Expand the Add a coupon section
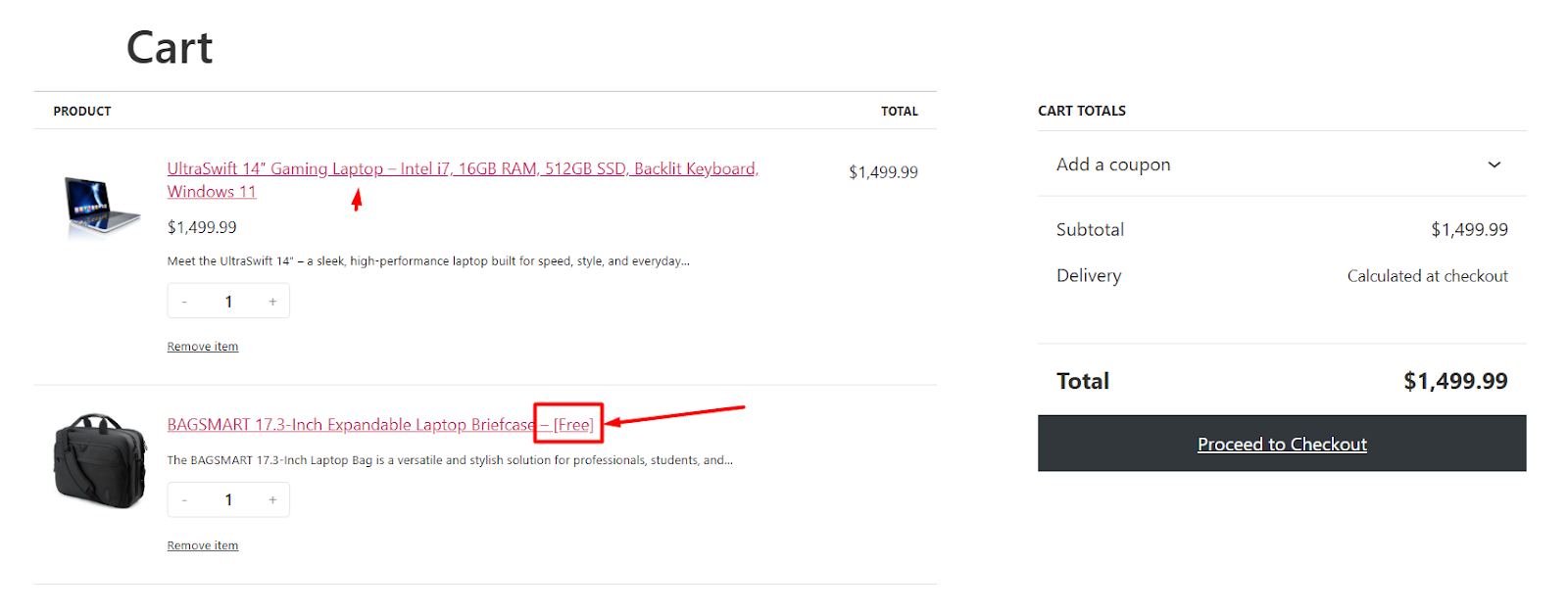This screenshot has width=1568, height=612. tap(1282, 165)
